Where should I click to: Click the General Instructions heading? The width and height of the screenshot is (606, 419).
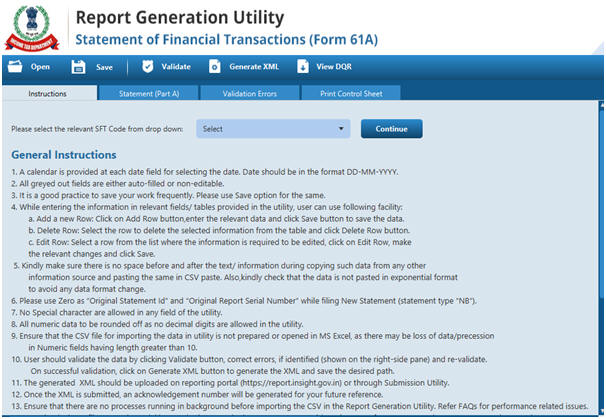[x=63, y=155]
